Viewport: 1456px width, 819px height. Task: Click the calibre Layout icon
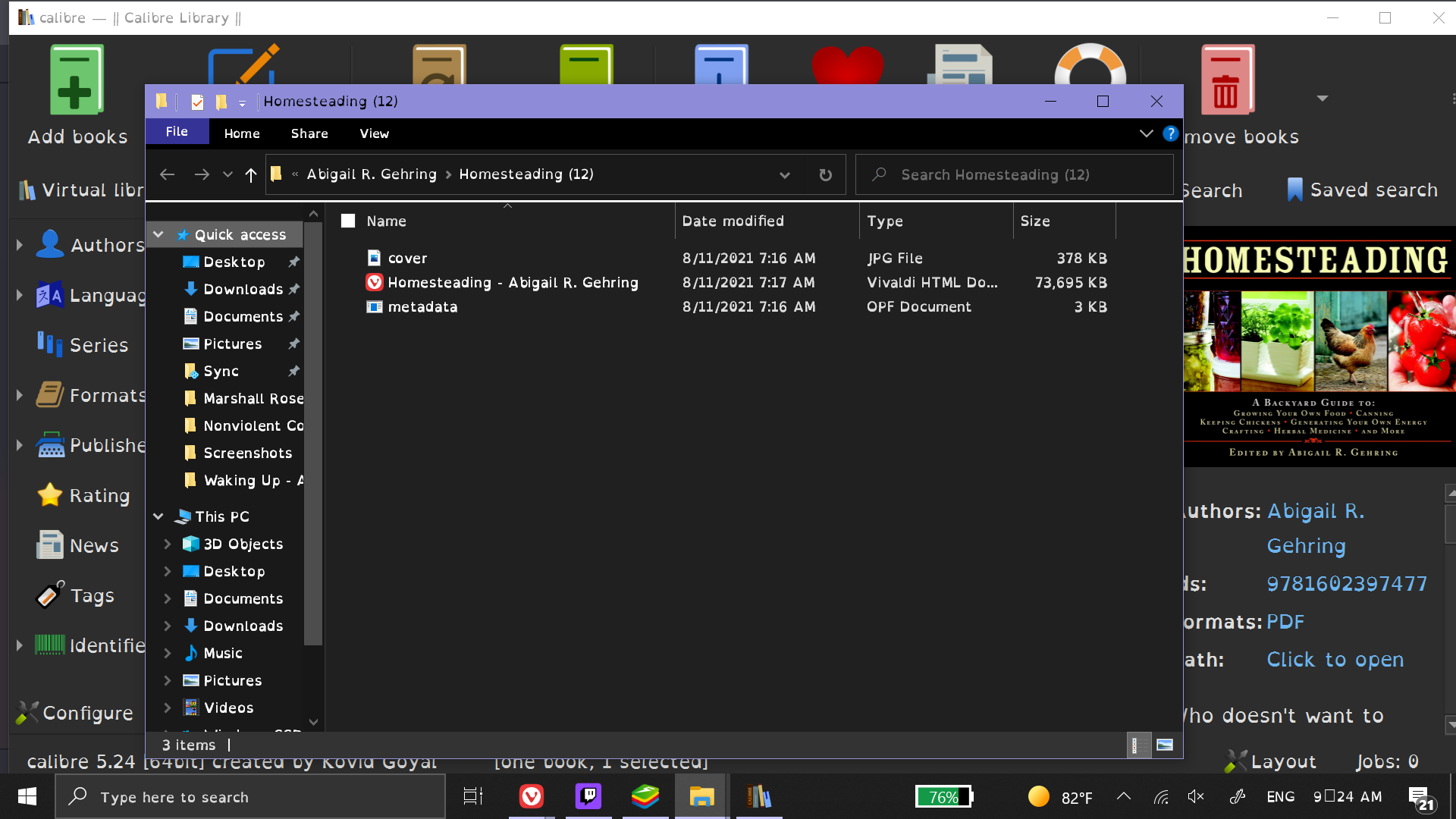(x=1236, y=761)
